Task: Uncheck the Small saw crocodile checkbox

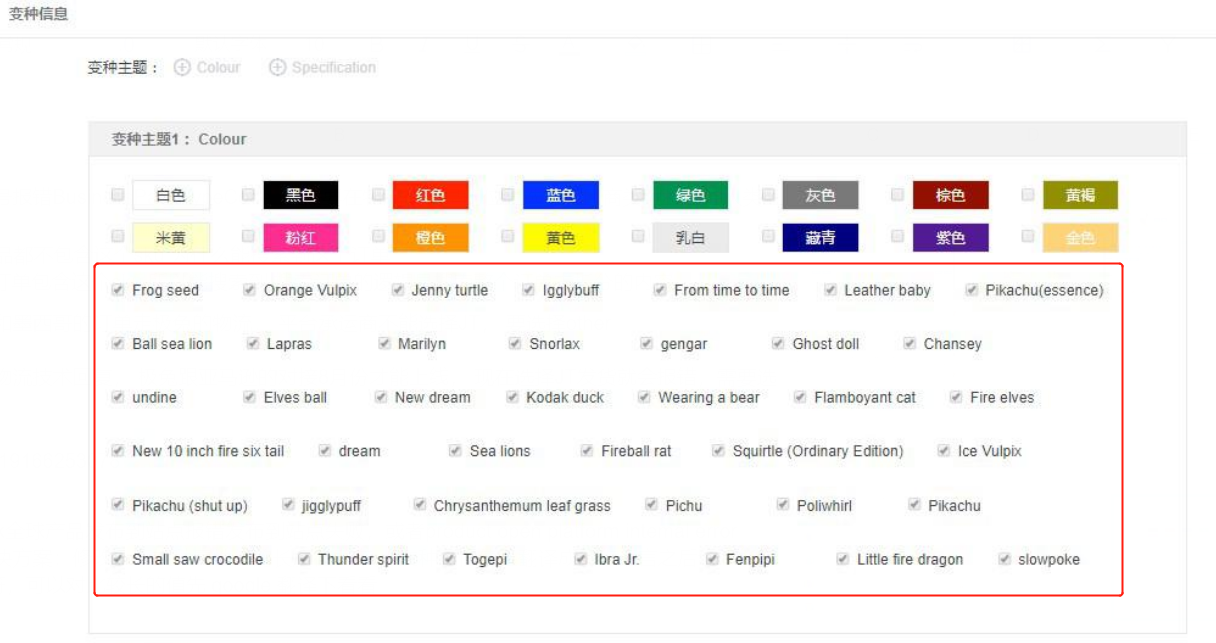Action: coord(118,559)
